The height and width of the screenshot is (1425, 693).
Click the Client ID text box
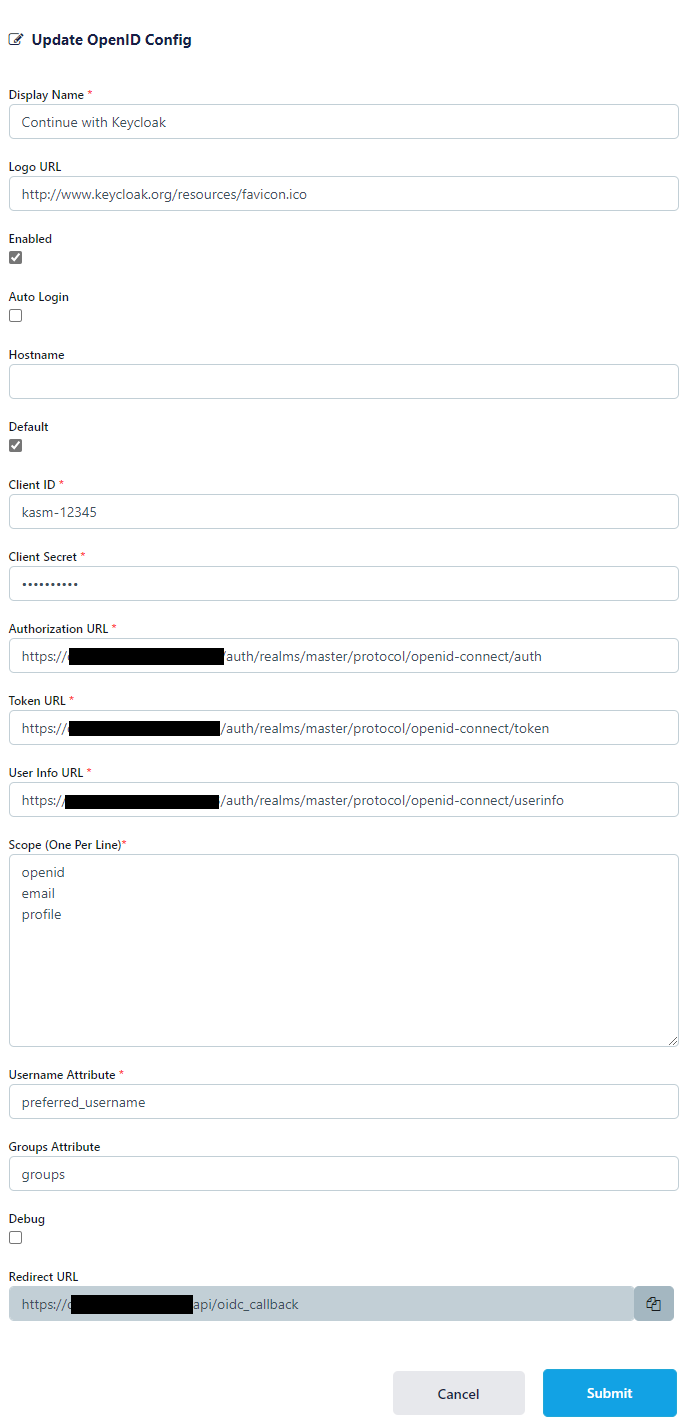click(x=344, y=512)
